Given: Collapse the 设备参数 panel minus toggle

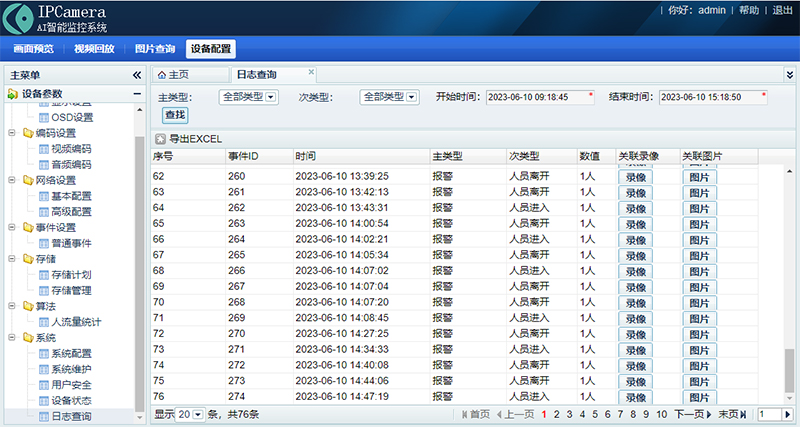Looking at the screenshot, I should (x=137, y=94).
